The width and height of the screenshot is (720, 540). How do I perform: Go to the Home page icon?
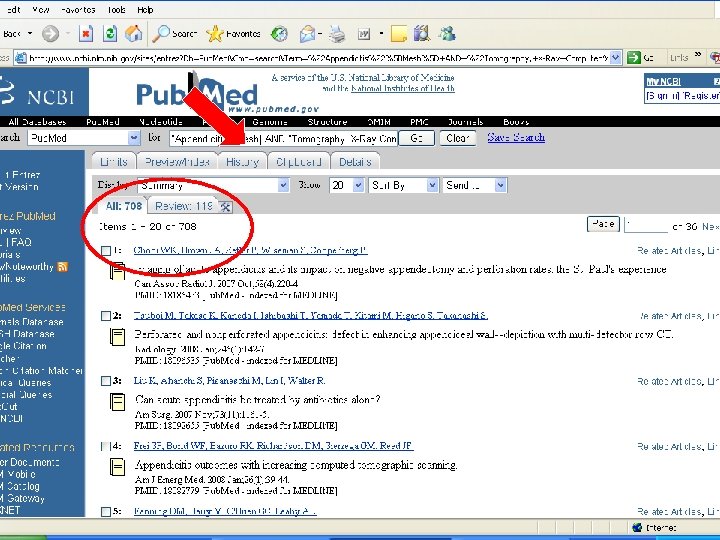[x=134, y=34]
